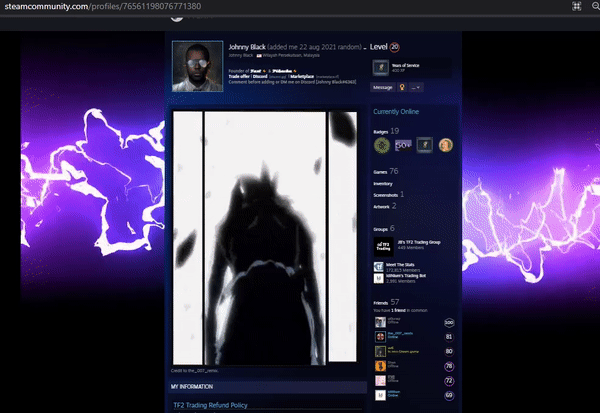
Task: Click the purple 50+ badge
Action: click(403, 145)
